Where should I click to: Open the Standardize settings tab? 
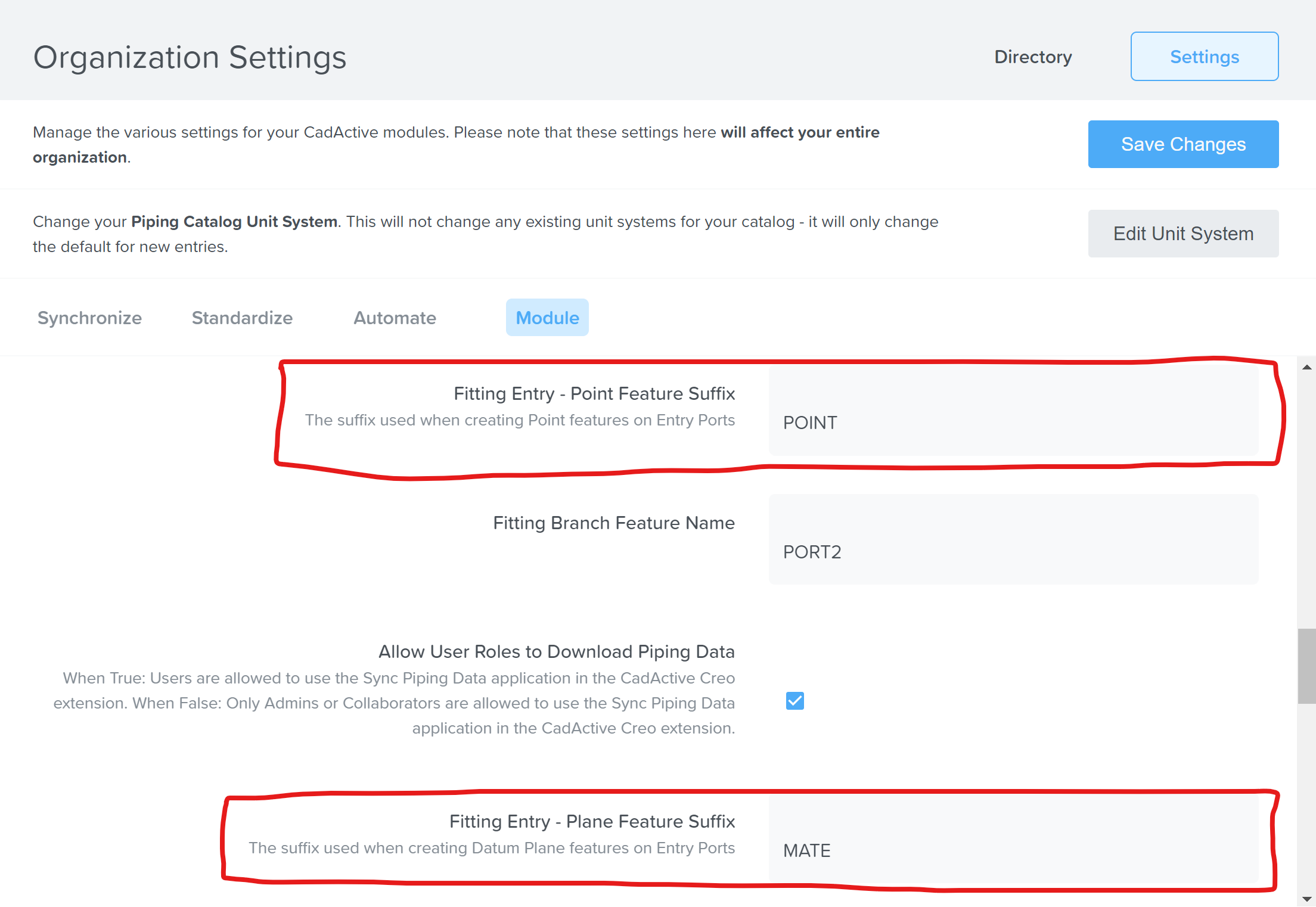(x=242, y=318)
